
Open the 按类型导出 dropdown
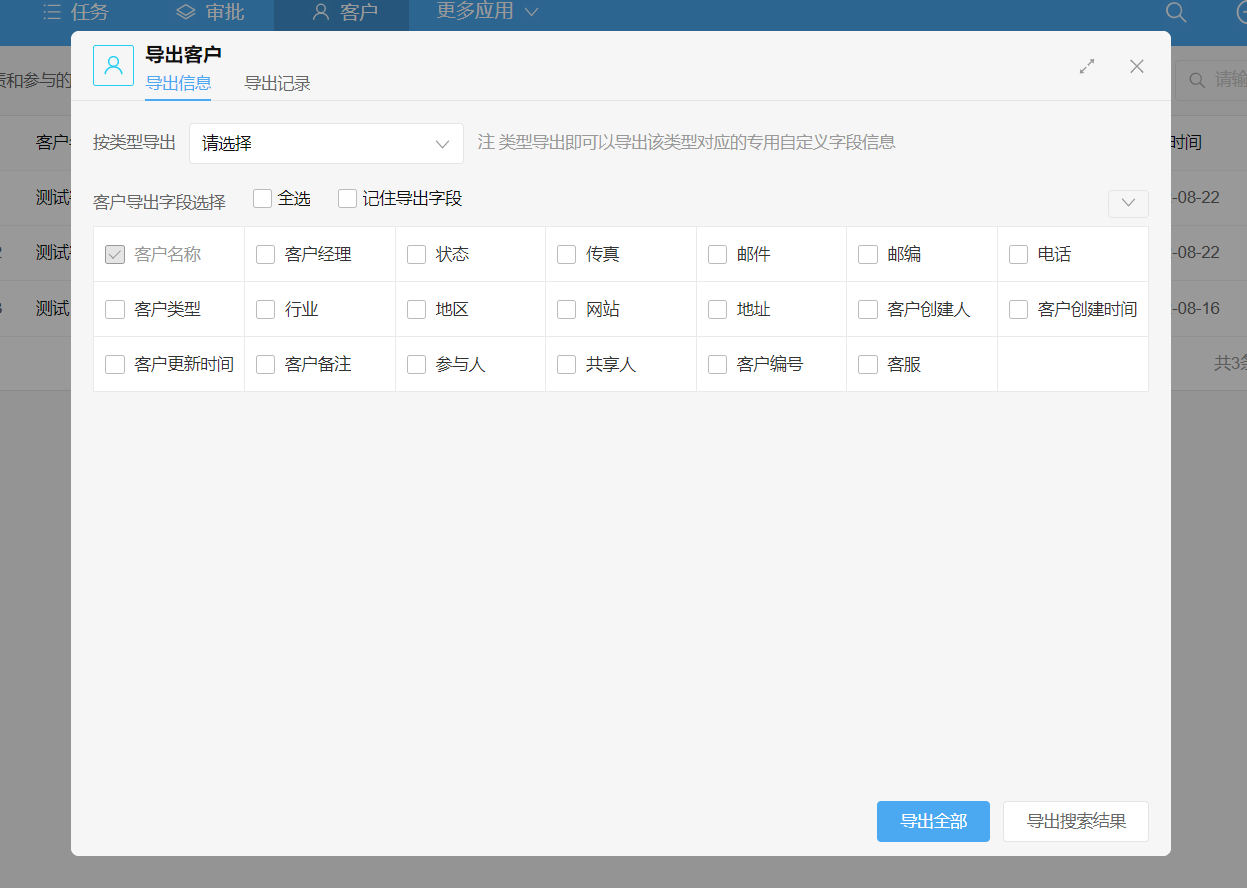coord(326,144)
